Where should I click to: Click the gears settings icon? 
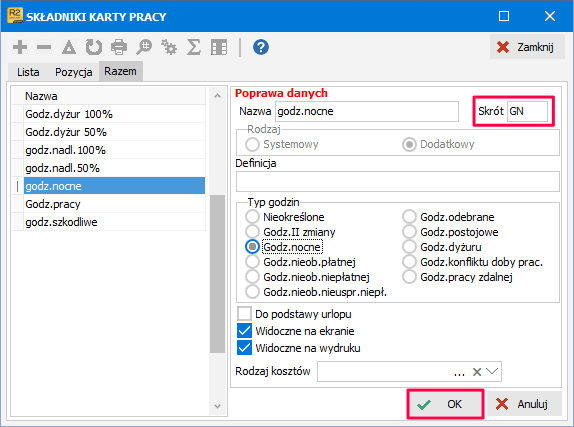169,47
